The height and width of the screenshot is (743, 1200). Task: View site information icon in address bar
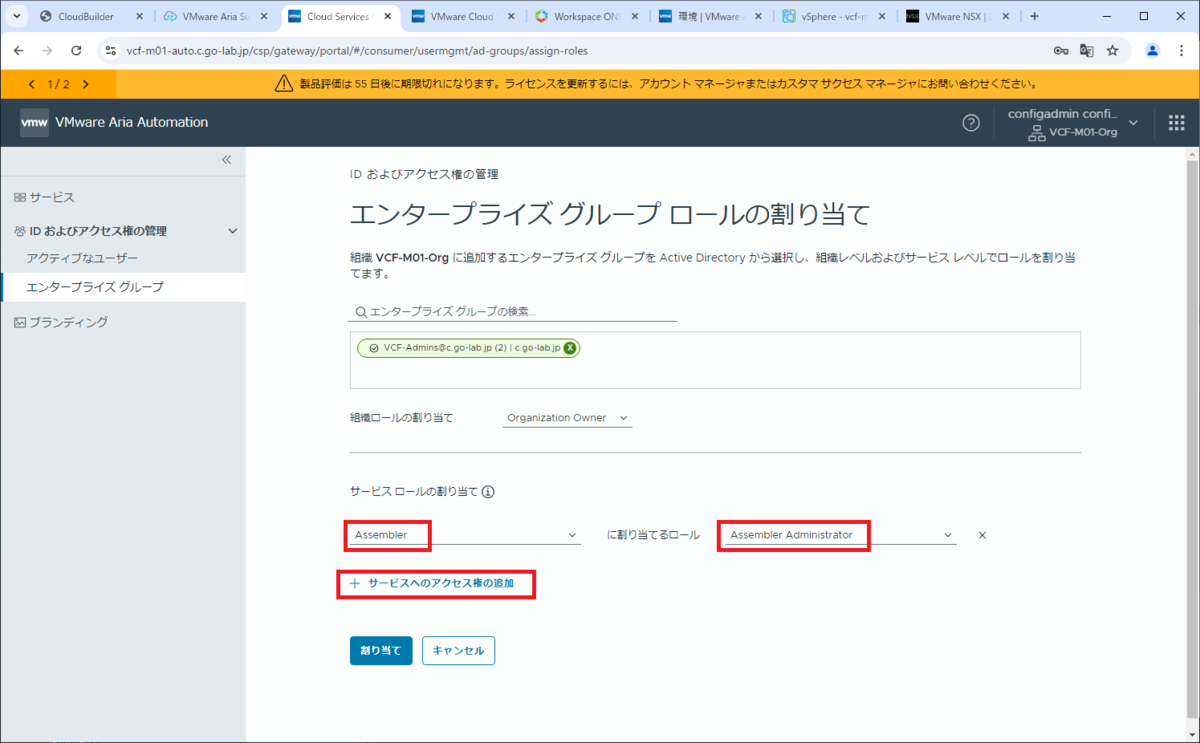(x=110, y=50)
